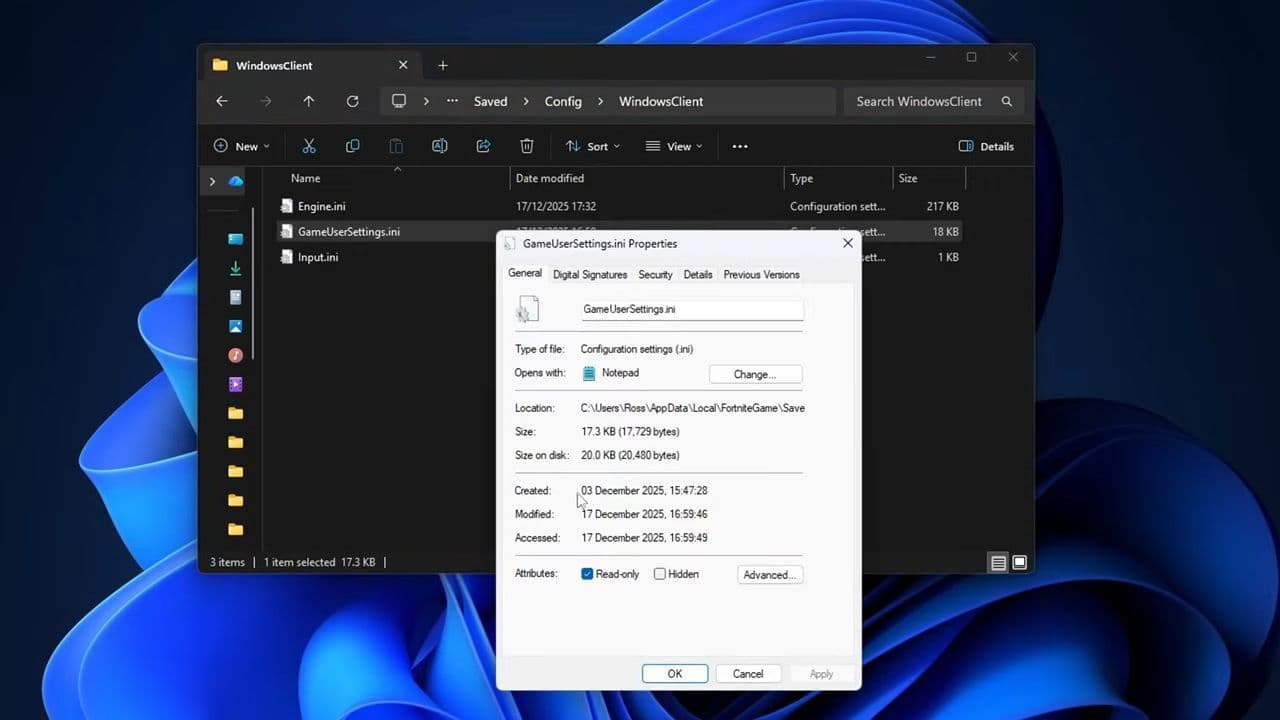Click the Cut scissors icon in toolbar

309,146
